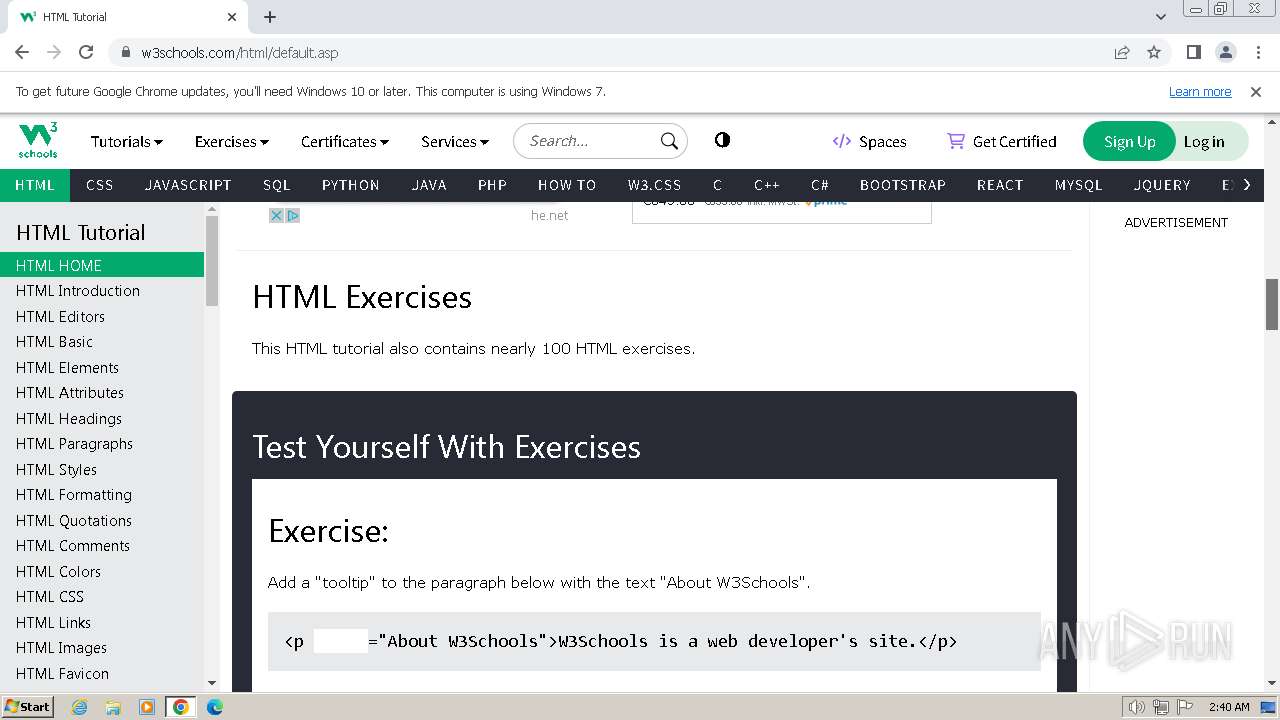Expand the Services dropdown
1280x720 pixels.
point(455,141)
